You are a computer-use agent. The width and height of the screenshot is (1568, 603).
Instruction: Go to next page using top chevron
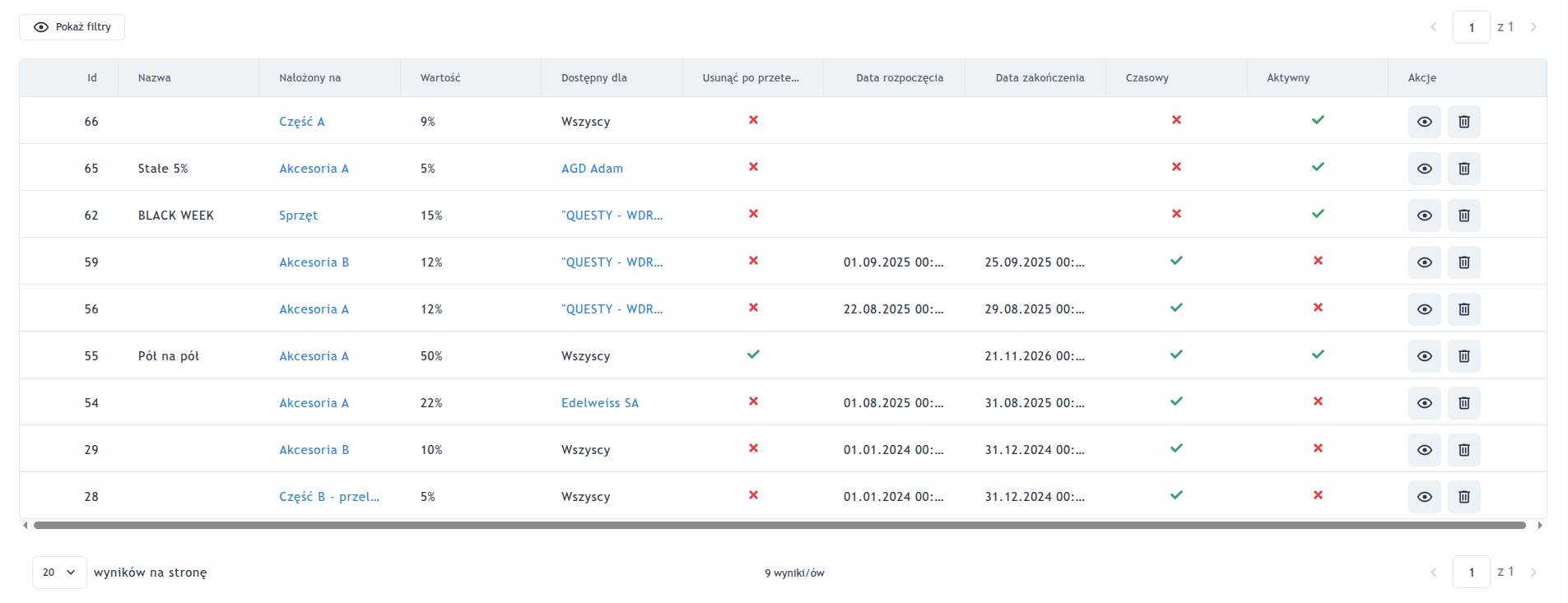(1533, 27)
